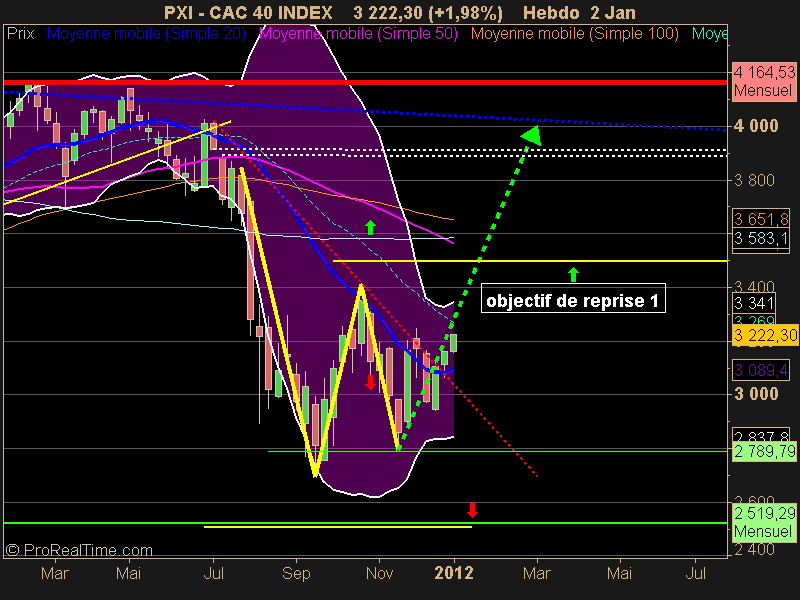Viewport: 800px width, 600px height.
Task: Click the '3 341' price tag
Action: [754, 303]
